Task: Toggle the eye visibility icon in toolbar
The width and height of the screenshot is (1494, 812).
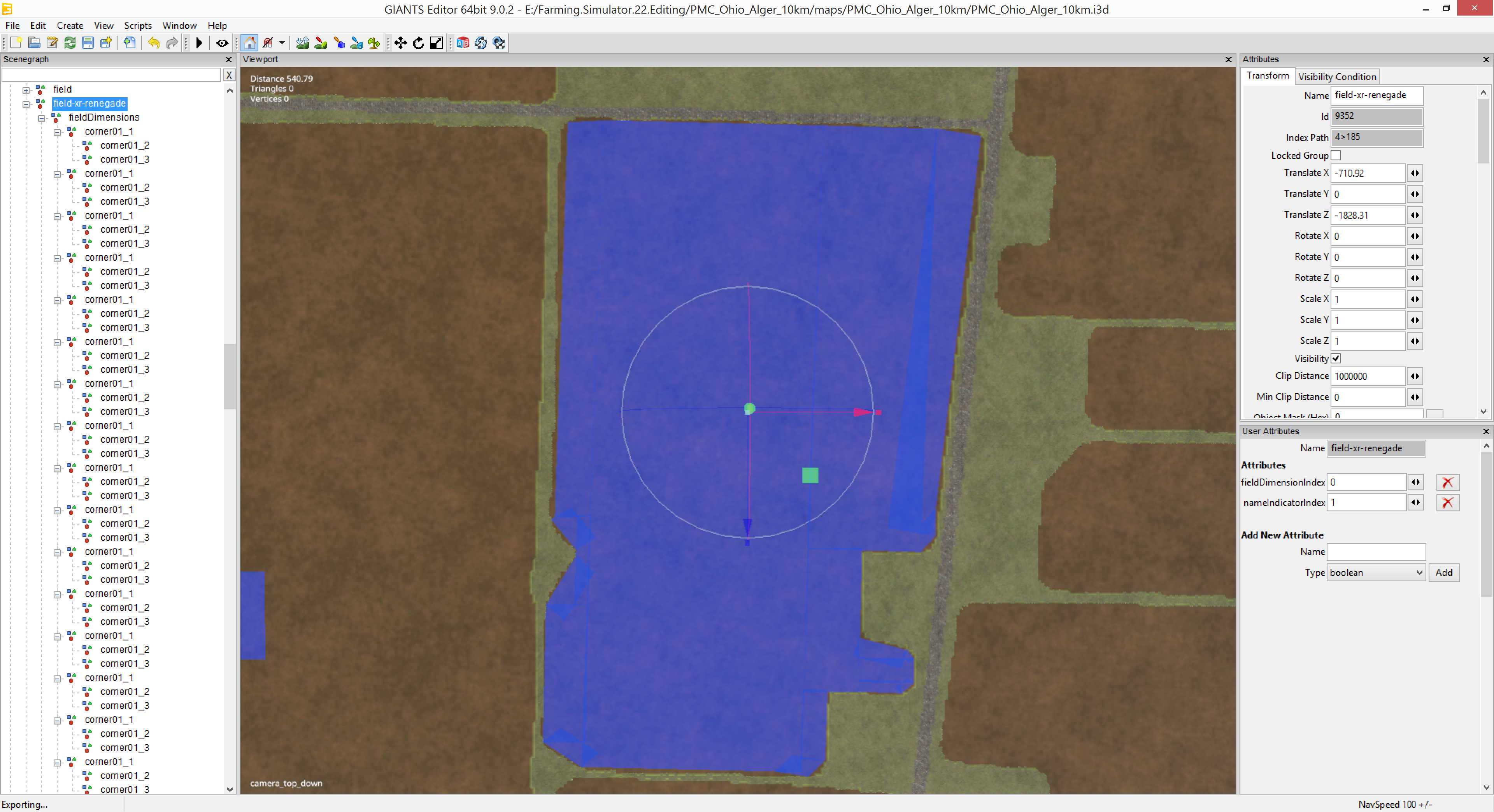Action: click(222, 43)
